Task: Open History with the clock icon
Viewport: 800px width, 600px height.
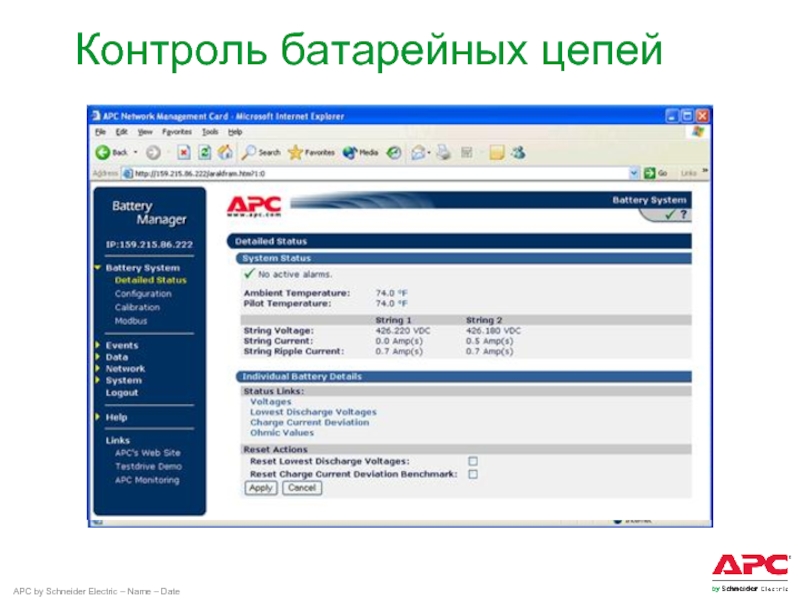Action: [394, 152]
